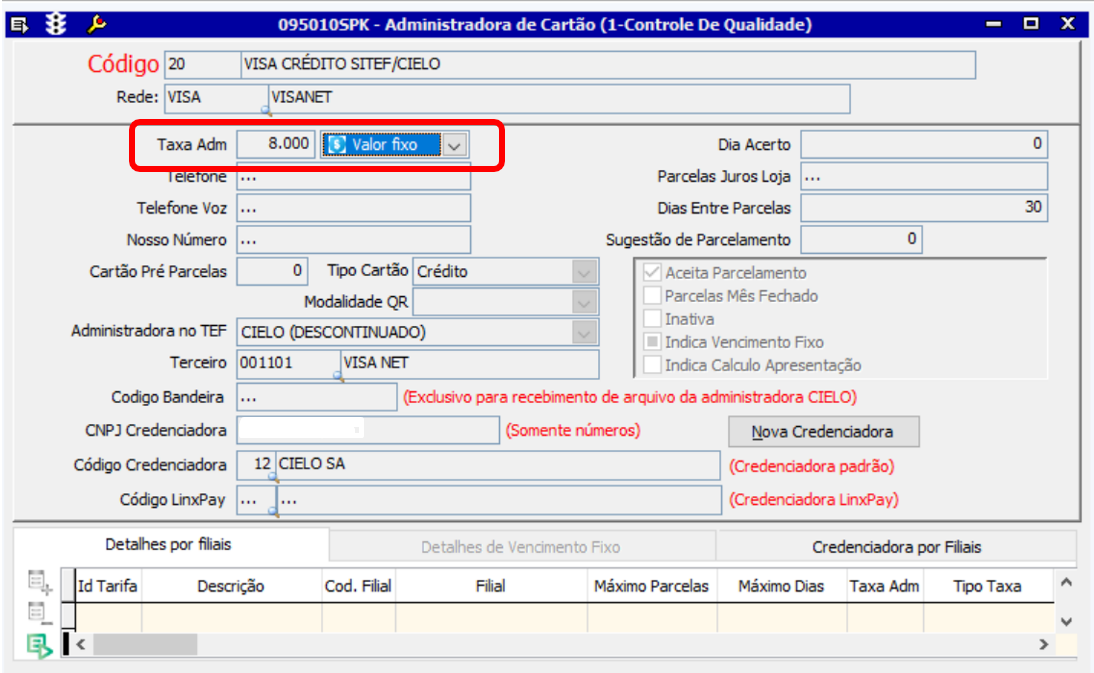
Task: Click the VISA CRÉDITO SITEF/CIELO description field
Action: click(x=608, y=64)
